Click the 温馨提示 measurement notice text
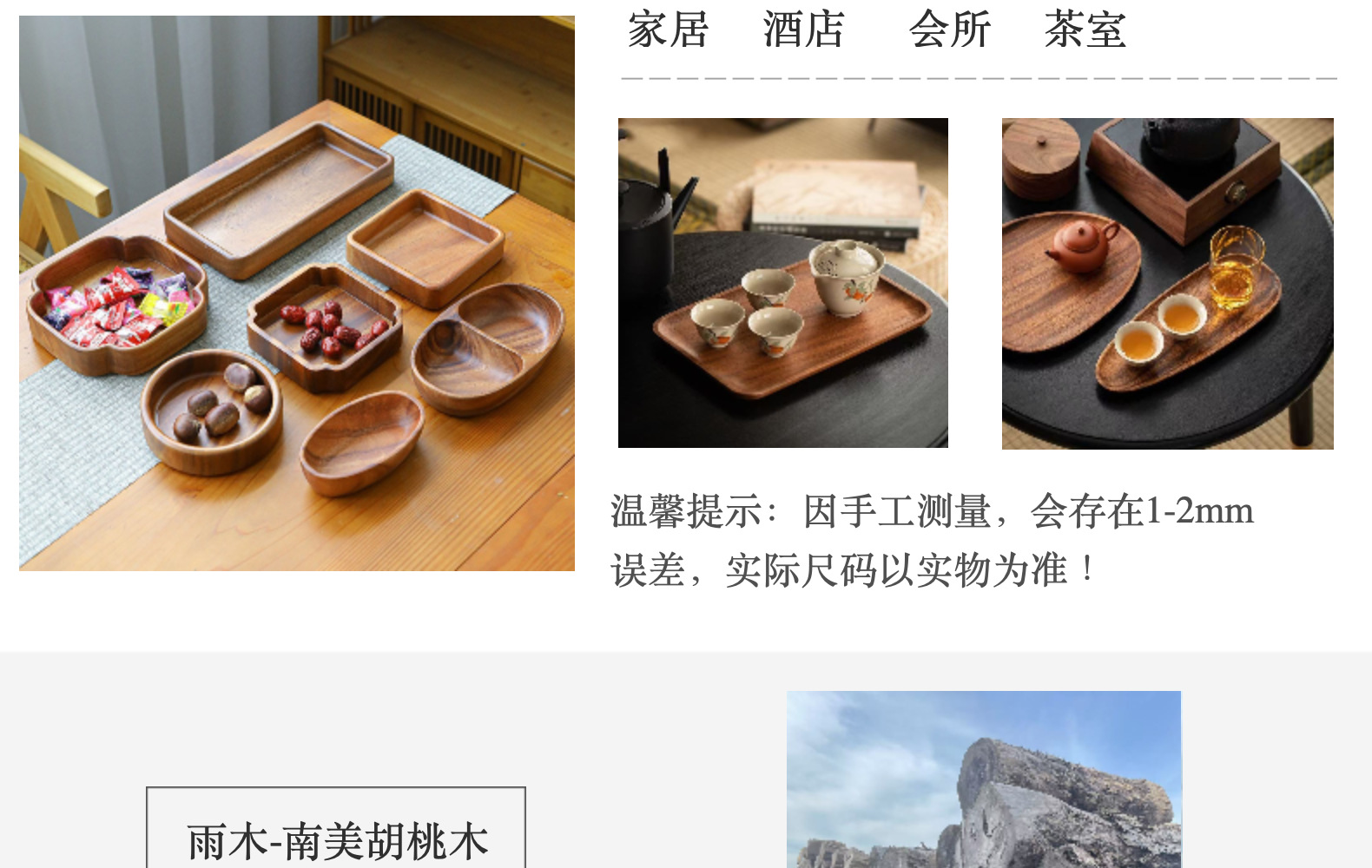The image size is (1372, 868). [932, 540]
